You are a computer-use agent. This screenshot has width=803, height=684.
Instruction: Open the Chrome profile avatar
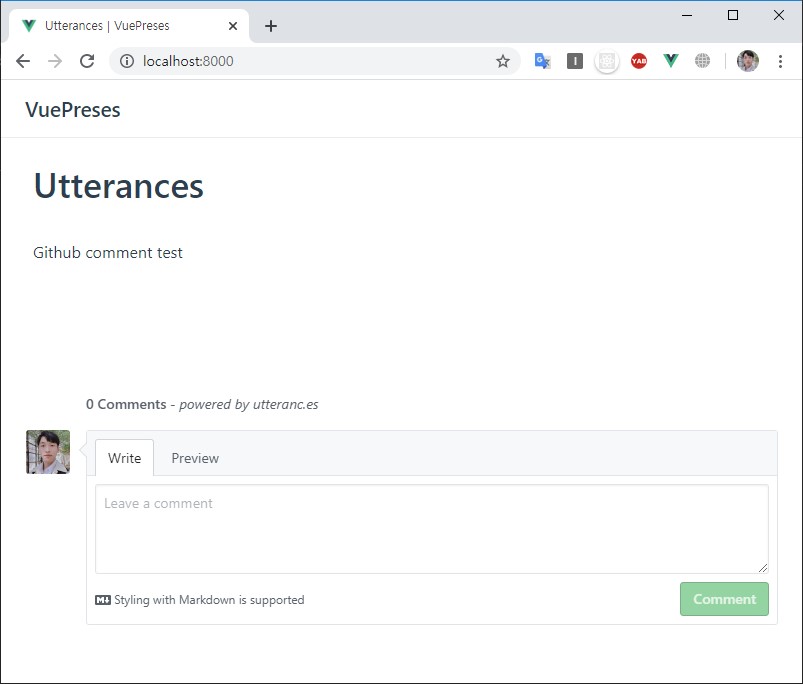tap(748, 61)
